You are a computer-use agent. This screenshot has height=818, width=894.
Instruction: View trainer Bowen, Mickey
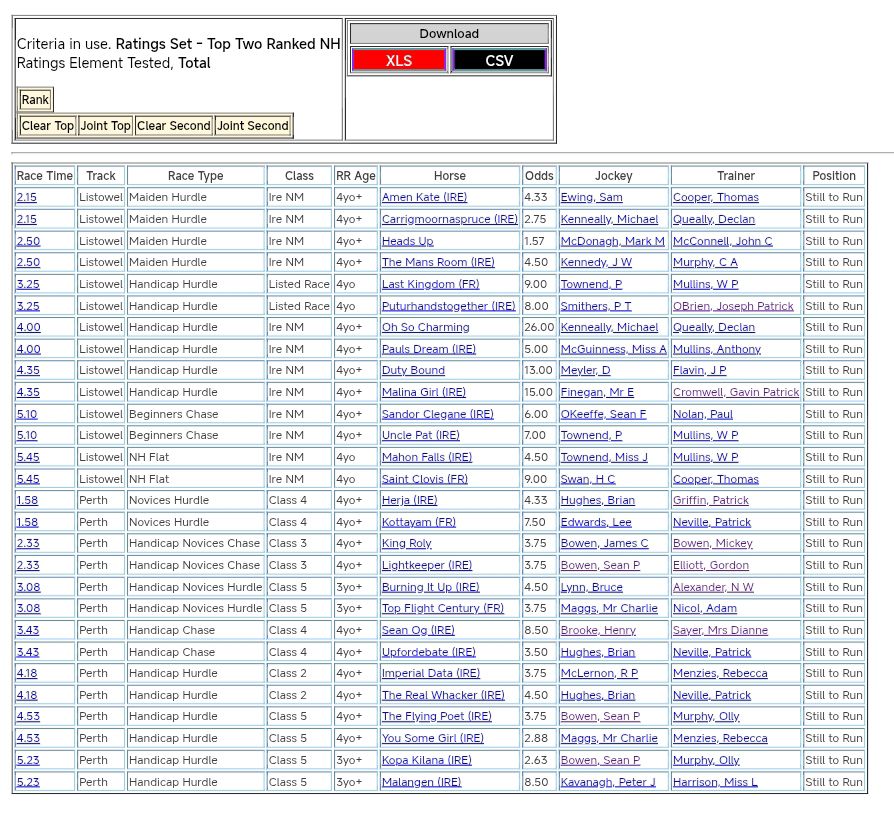[712, 544]
